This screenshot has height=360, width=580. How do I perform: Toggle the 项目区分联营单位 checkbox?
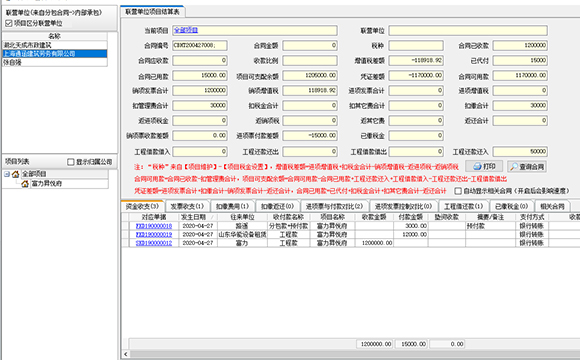pos(9,23)
